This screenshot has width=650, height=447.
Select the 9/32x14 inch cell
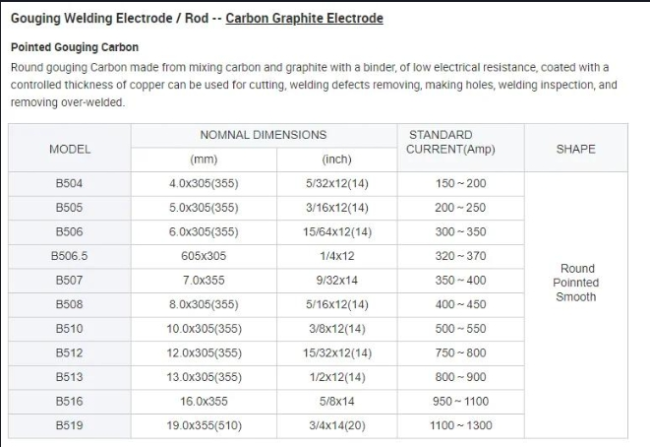[337, 280]
